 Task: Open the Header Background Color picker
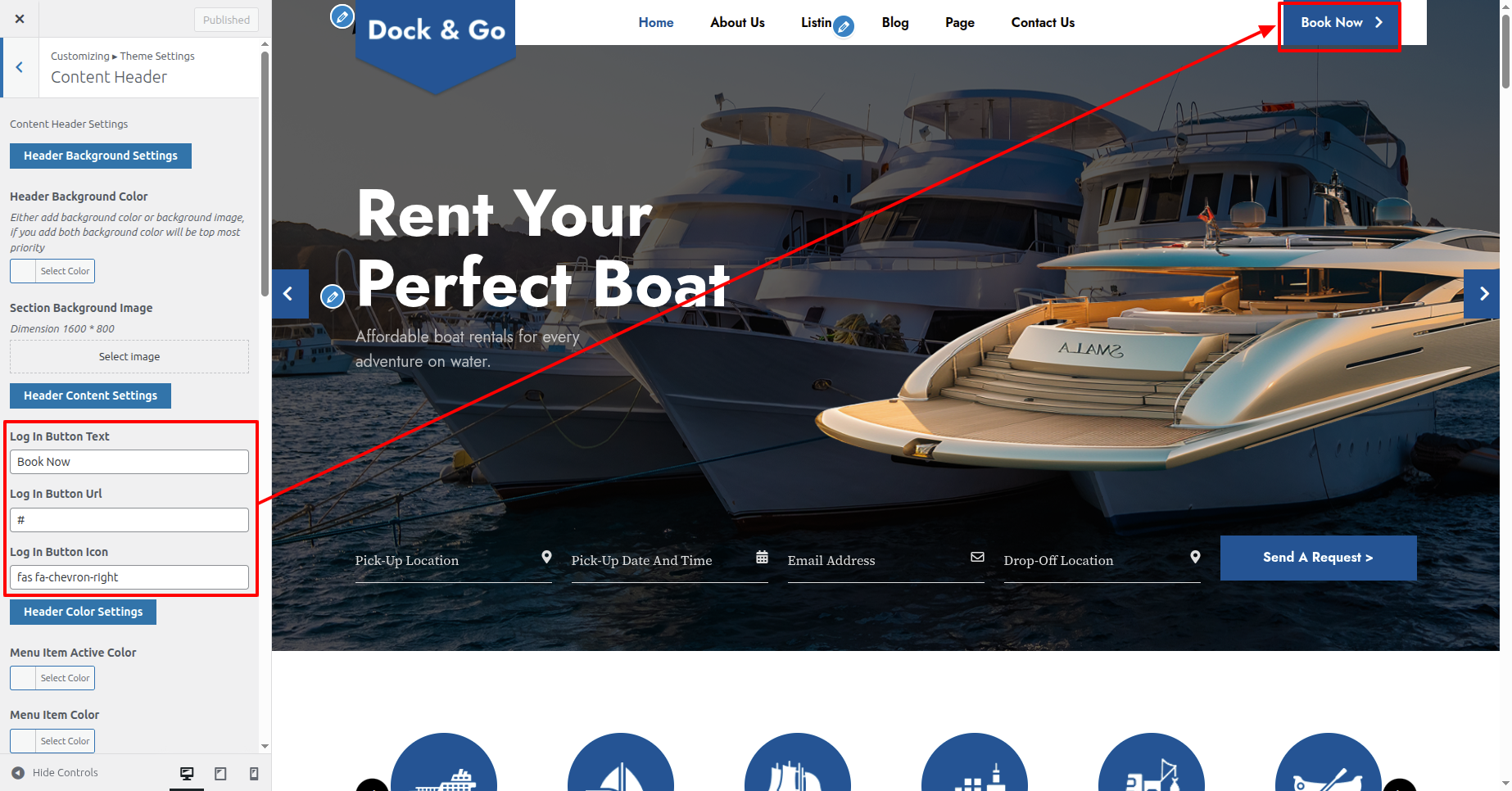52,271
